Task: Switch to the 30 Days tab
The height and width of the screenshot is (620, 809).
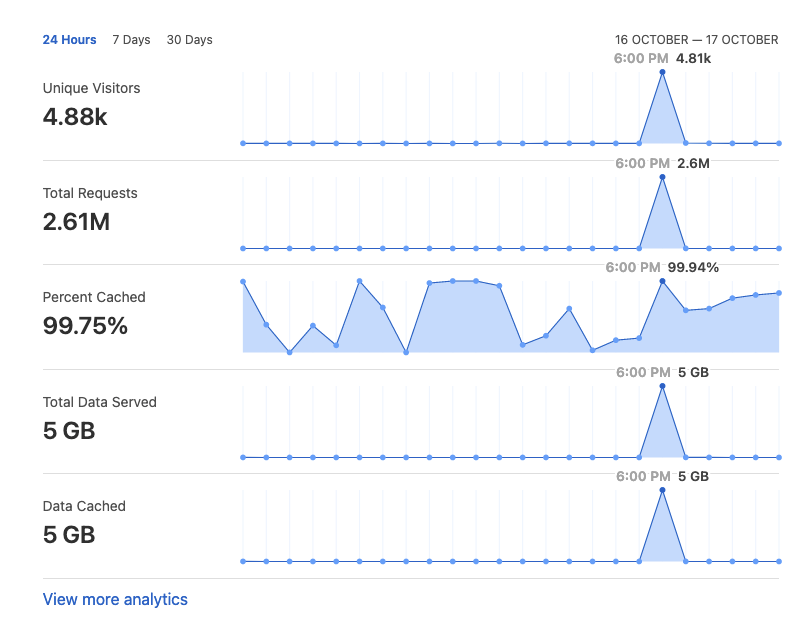Action: coord(189,40)
